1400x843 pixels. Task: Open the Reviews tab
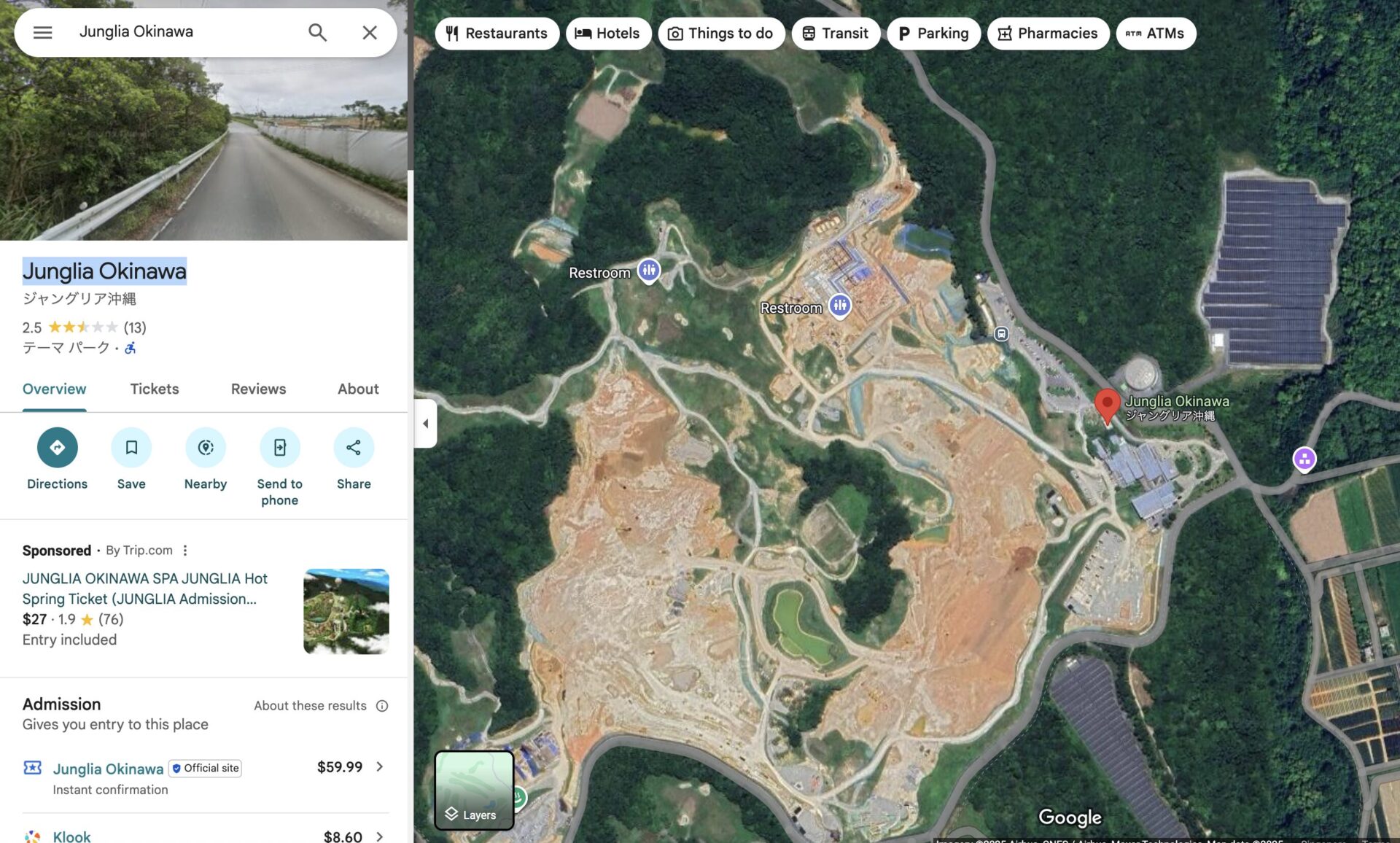tap(258, 389)
